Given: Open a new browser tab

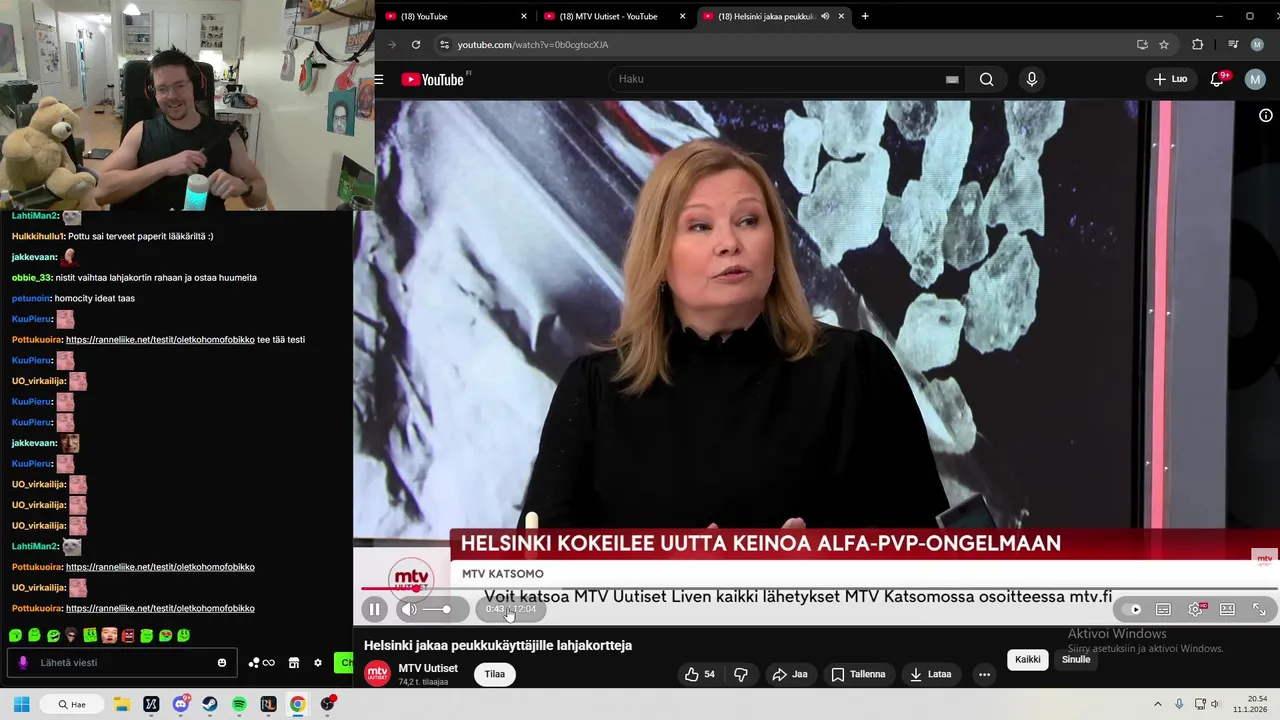Looking at the screenshot, I should [865, 16].
